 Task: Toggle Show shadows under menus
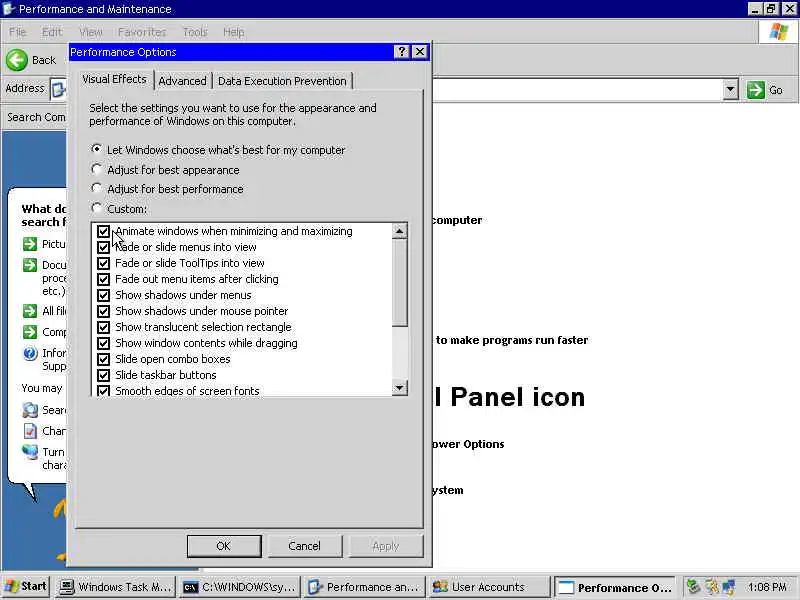point(104,295)
